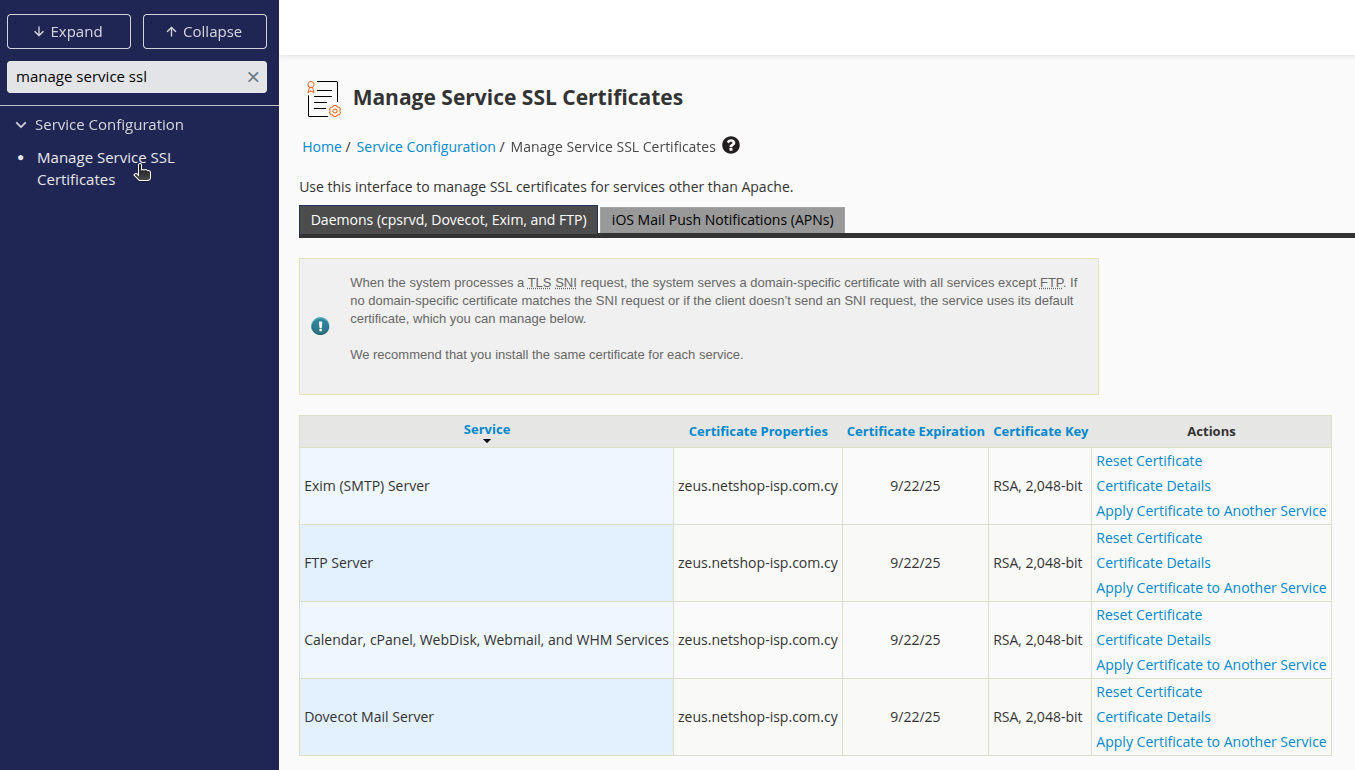View Certificate Details for Exim (SMTP) Server
The image size is (1355, 770).
[x=1153, y=486]
